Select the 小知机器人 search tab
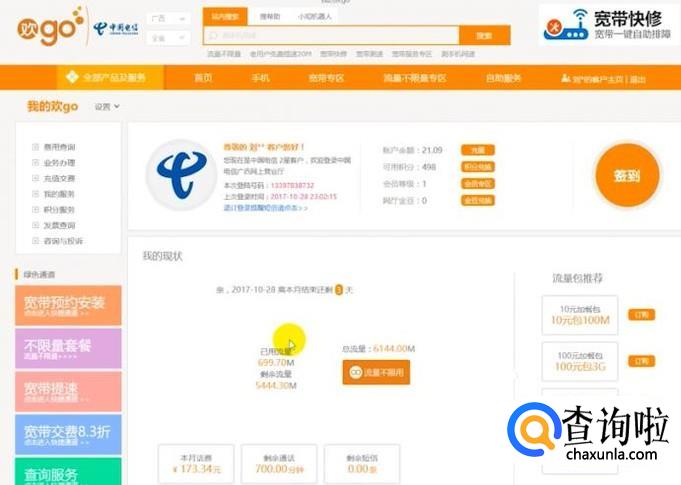 [x=314, y=16]
